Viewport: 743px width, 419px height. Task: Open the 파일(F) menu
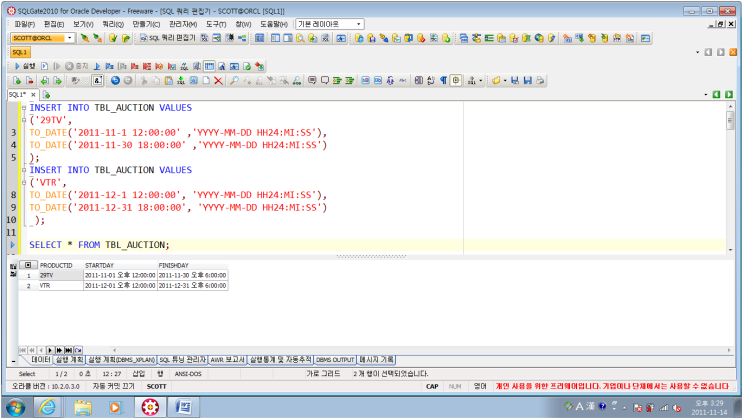point(24,24)
